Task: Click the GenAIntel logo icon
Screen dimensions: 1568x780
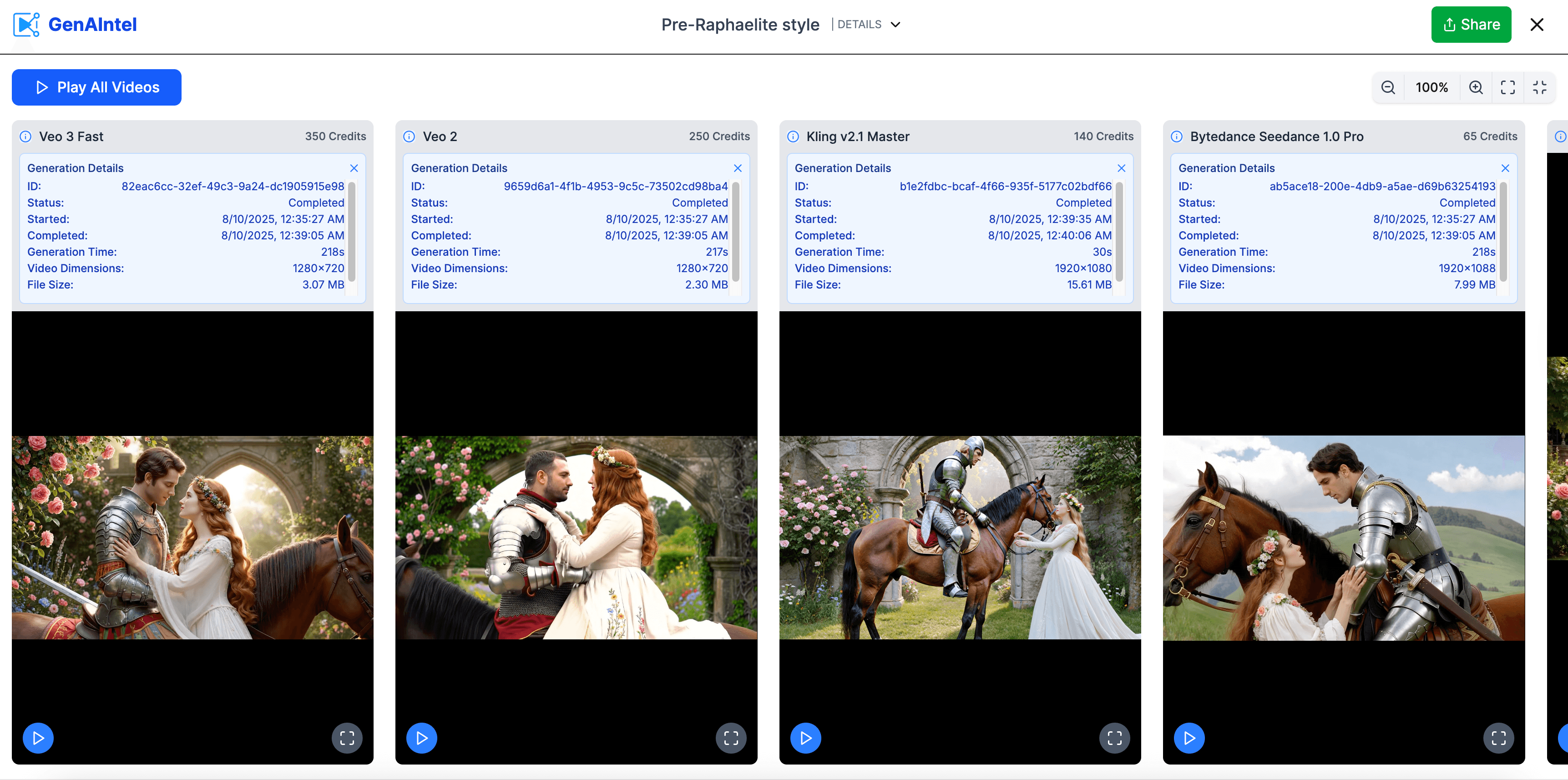Action: point(26,24)
